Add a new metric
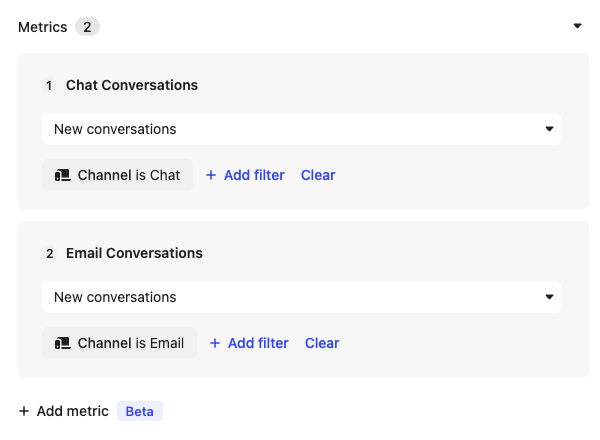The height and width of the screenshot is (440, 600). click(64, 411)
